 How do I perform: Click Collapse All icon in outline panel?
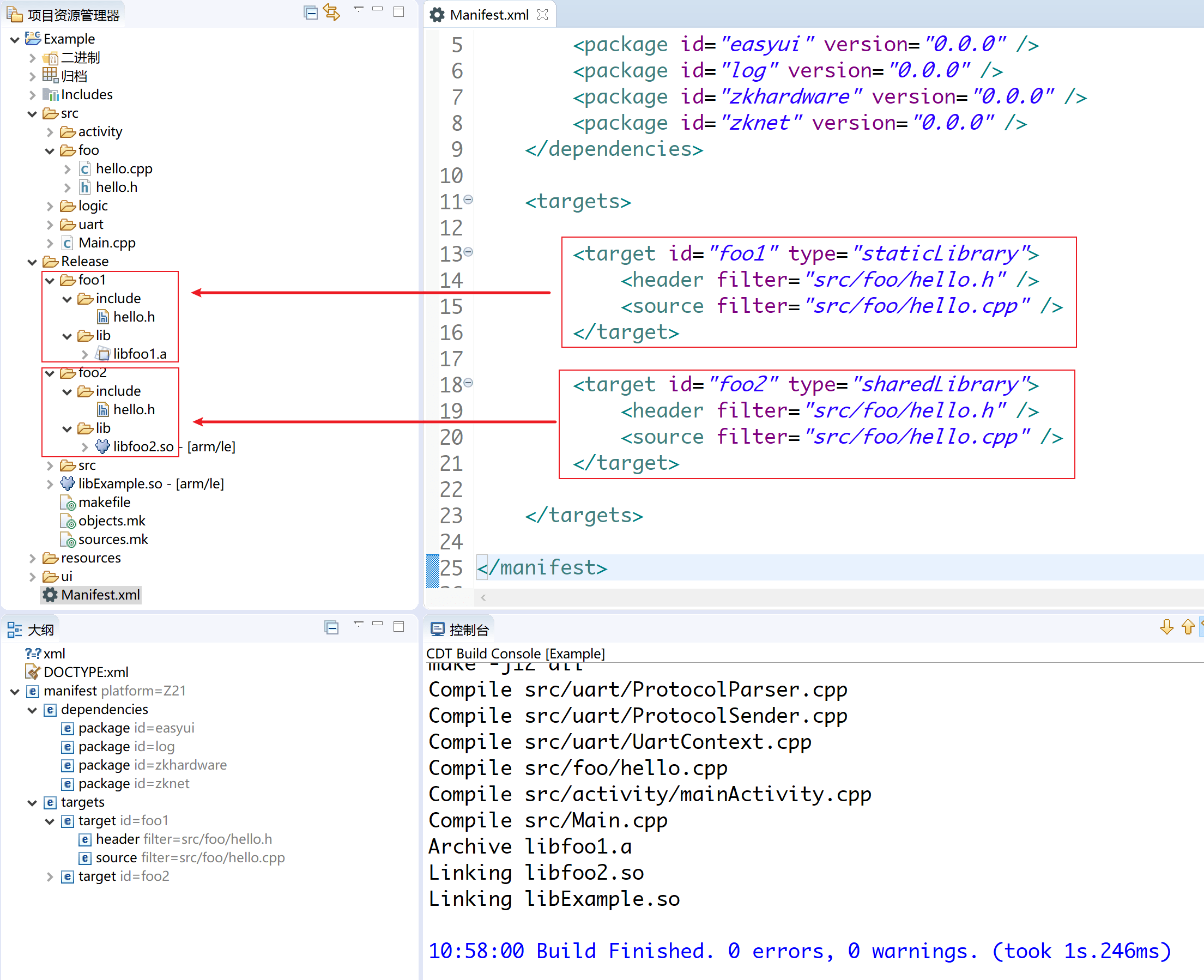[331, 627]
